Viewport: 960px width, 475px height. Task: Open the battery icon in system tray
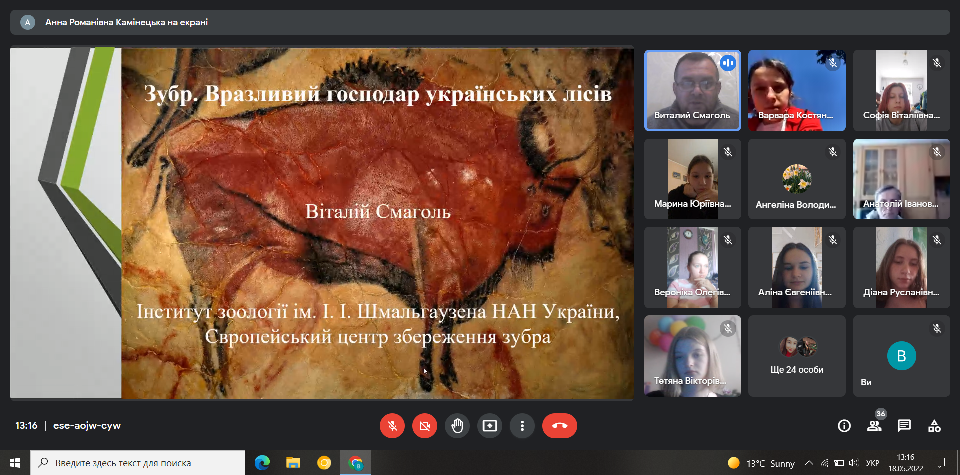[x=839, y=463]
